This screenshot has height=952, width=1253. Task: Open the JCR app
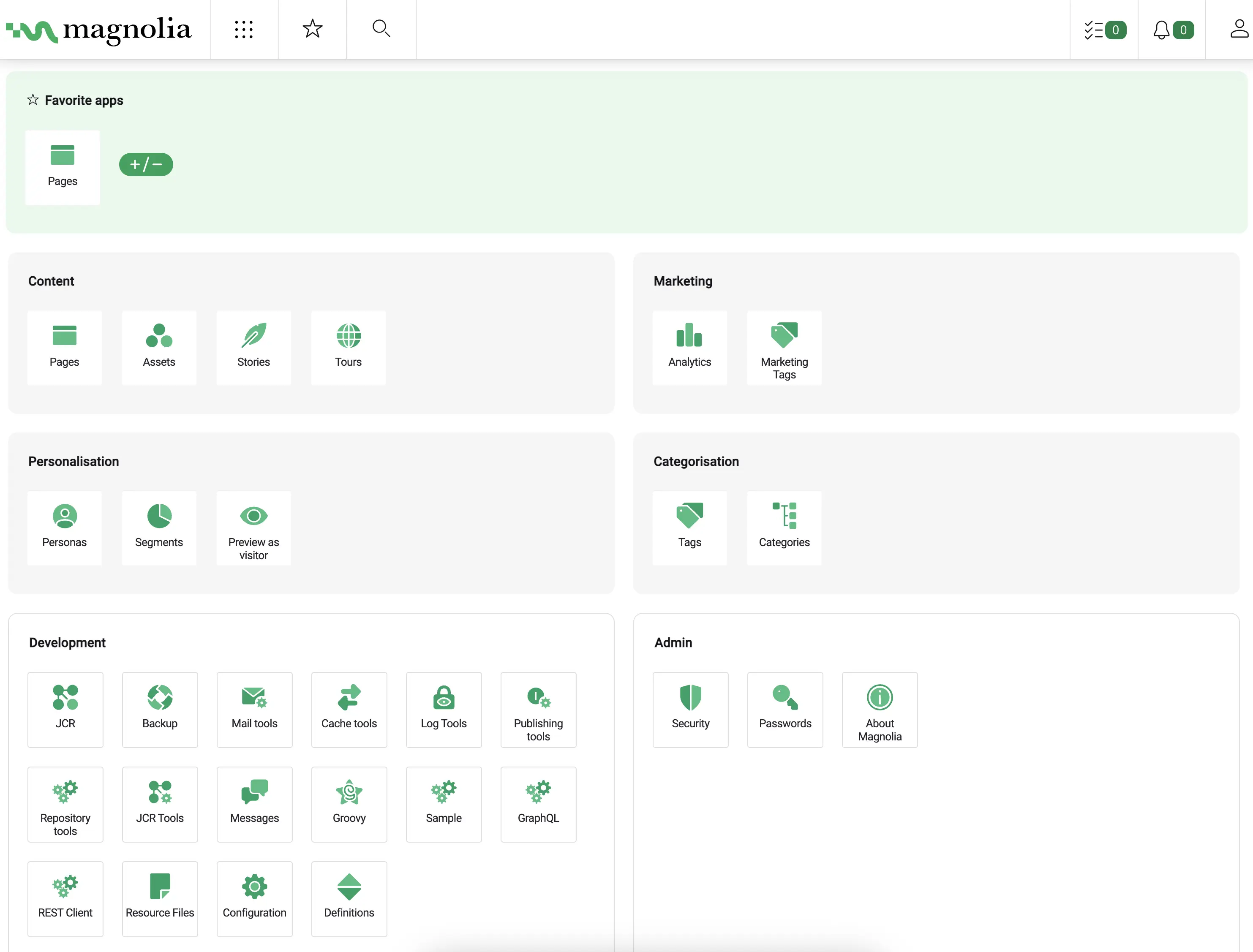tap(65, 710)
